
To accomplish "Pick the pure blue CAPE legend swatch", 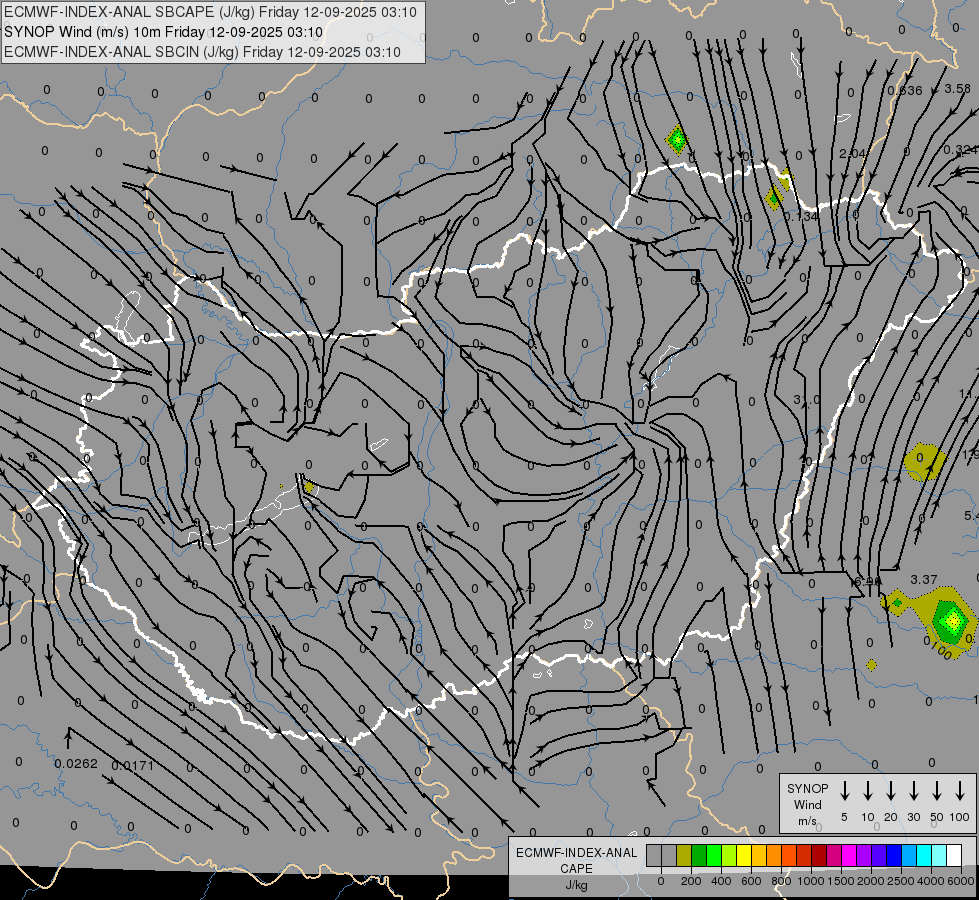I will [894, 855].
